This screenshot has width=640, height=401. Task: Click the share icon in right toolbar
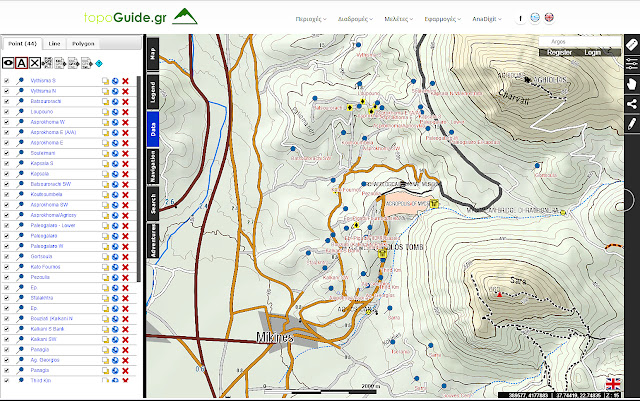(632, 104)
